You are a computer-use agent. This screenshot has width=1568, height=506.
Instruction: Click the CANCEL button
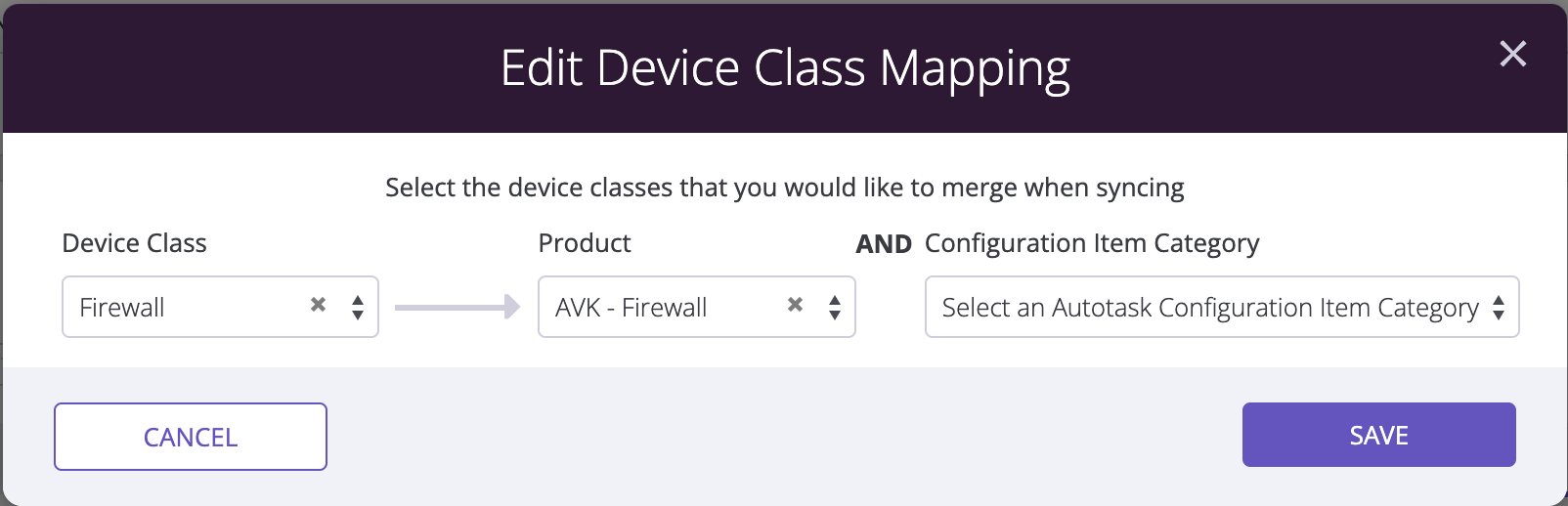(x=191, y=437)
